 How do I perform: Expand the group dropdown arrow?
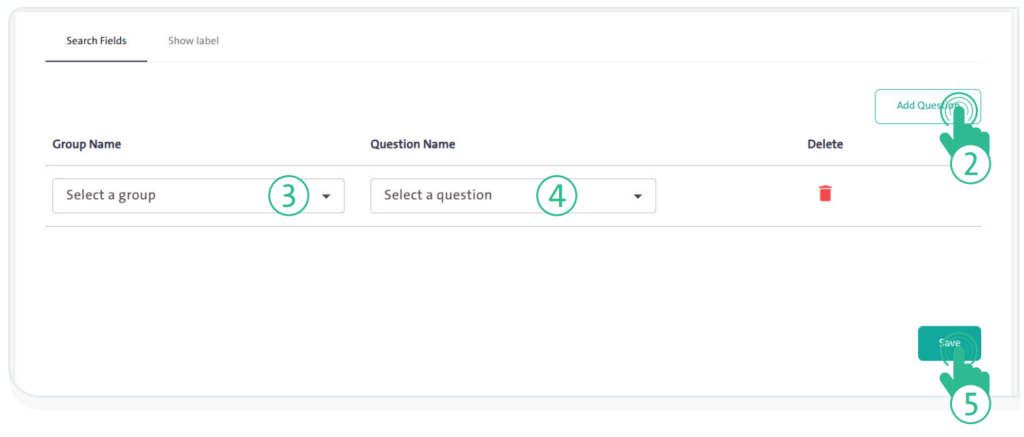pyautogui.click(x=326, y=197)
